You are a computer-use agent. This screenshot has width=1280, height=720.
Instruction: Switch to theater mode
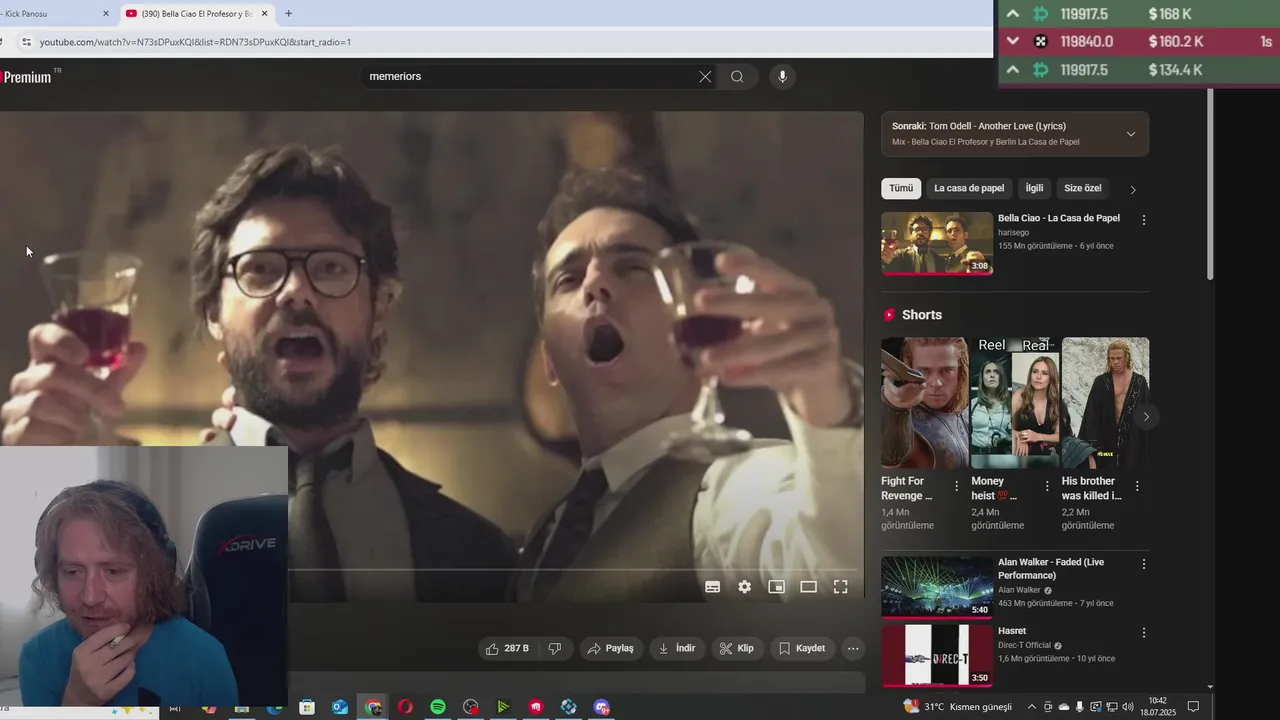808,587
